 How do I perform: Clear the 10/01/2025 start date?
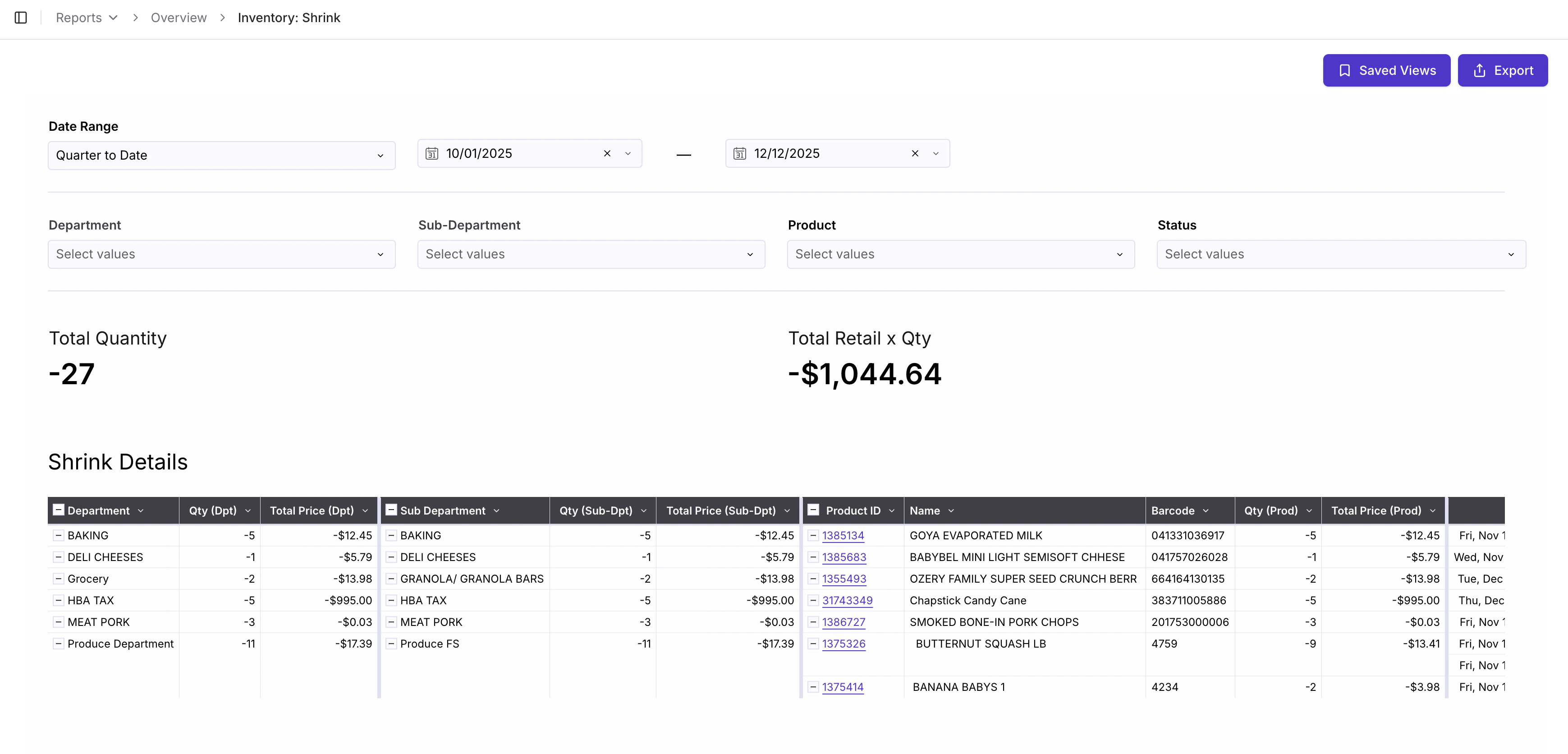pyautogui.click(x=607, y=153)
